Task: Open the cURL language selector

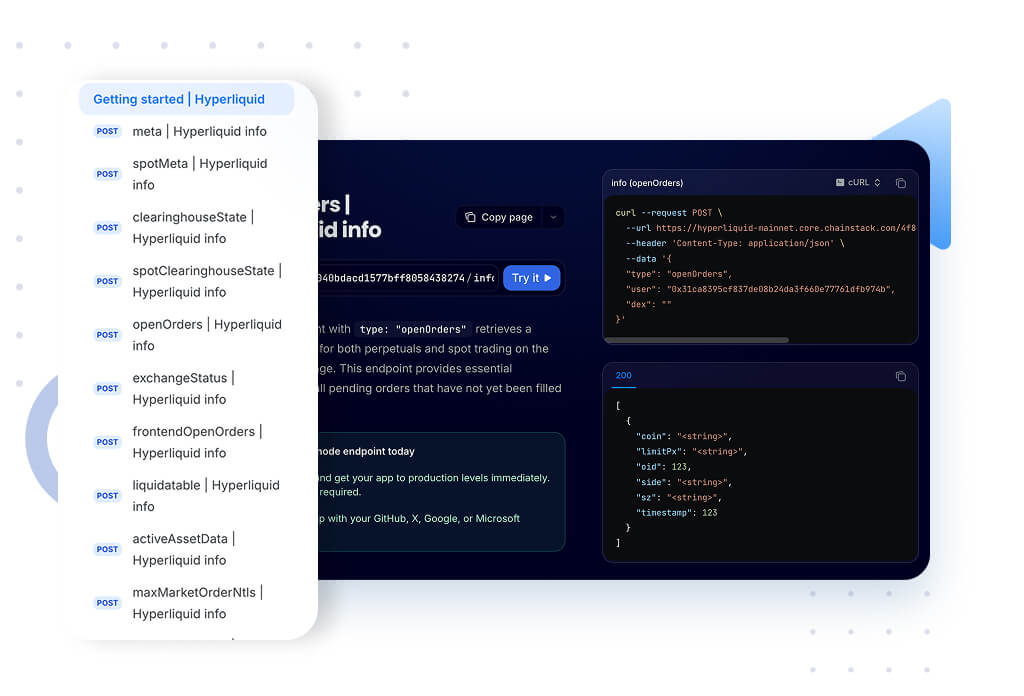Action: (858, 183)
